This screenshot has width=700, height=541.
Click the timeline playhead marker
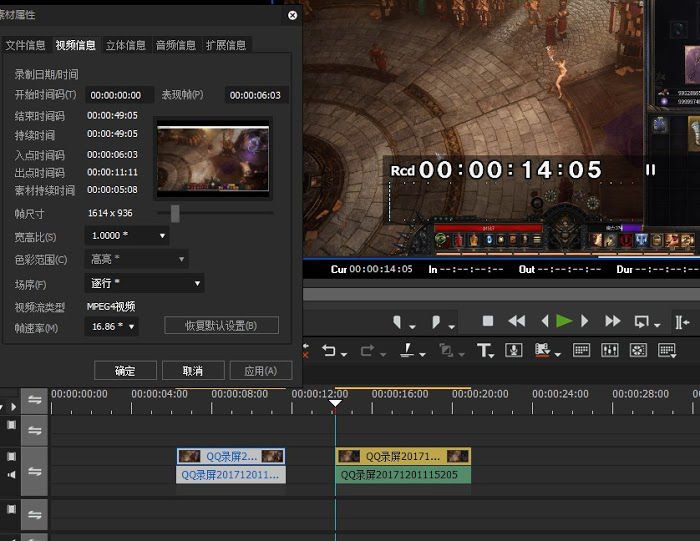pyautogui.click(x=335, y=403)
